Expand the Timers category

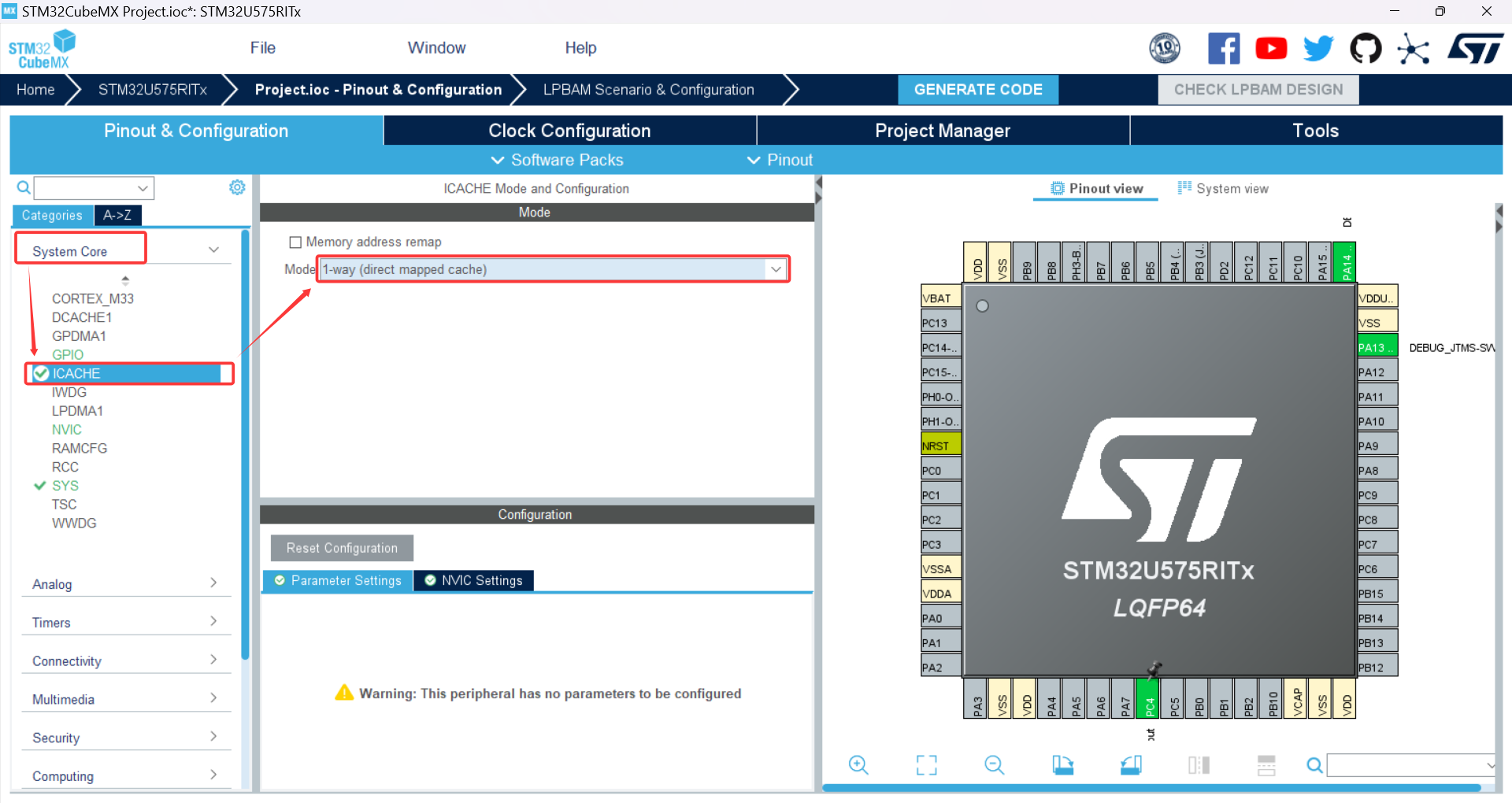[x=126, y=622]
